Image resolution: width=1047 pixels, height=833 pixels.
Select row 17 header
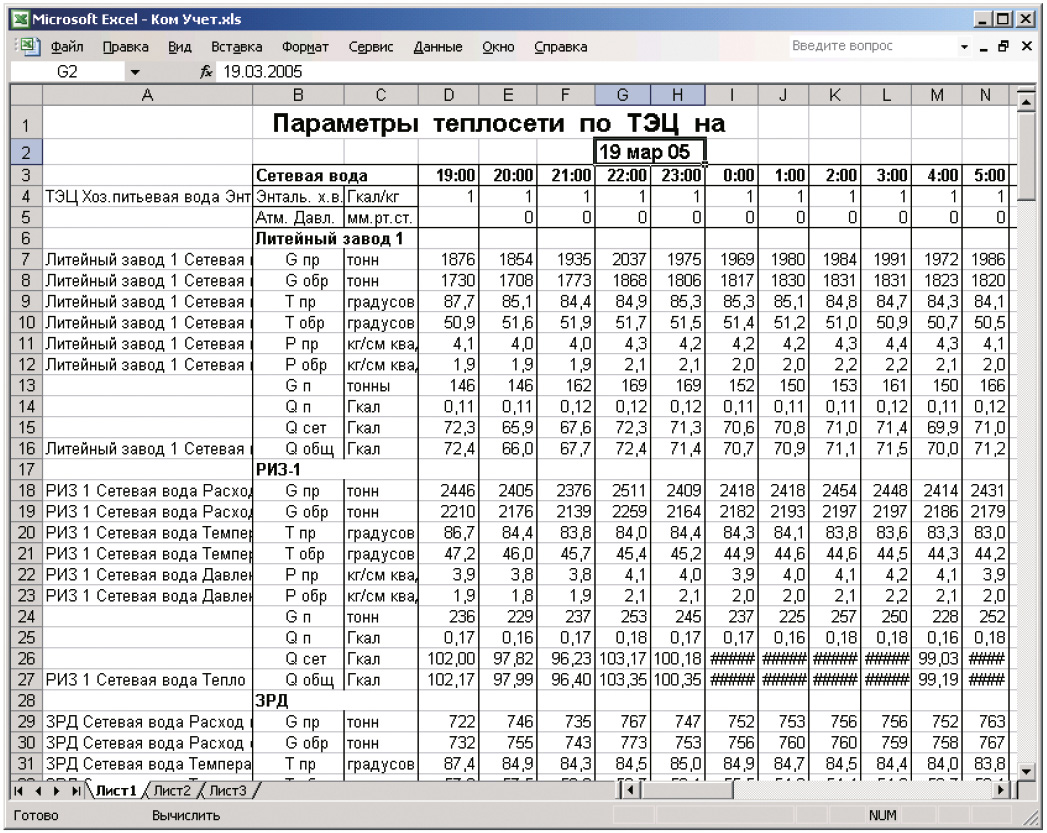(27, 470)
